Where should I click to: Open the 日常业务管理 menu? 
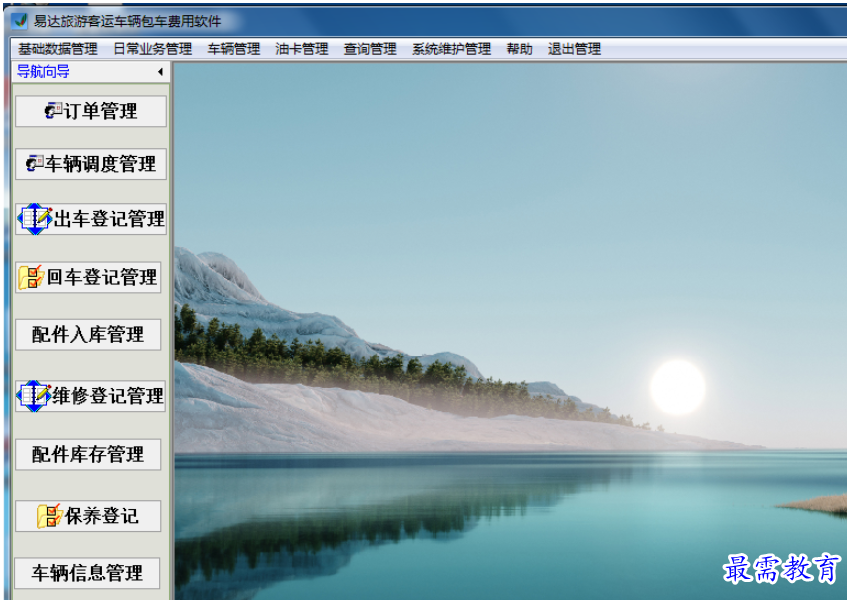pos(153,49)
